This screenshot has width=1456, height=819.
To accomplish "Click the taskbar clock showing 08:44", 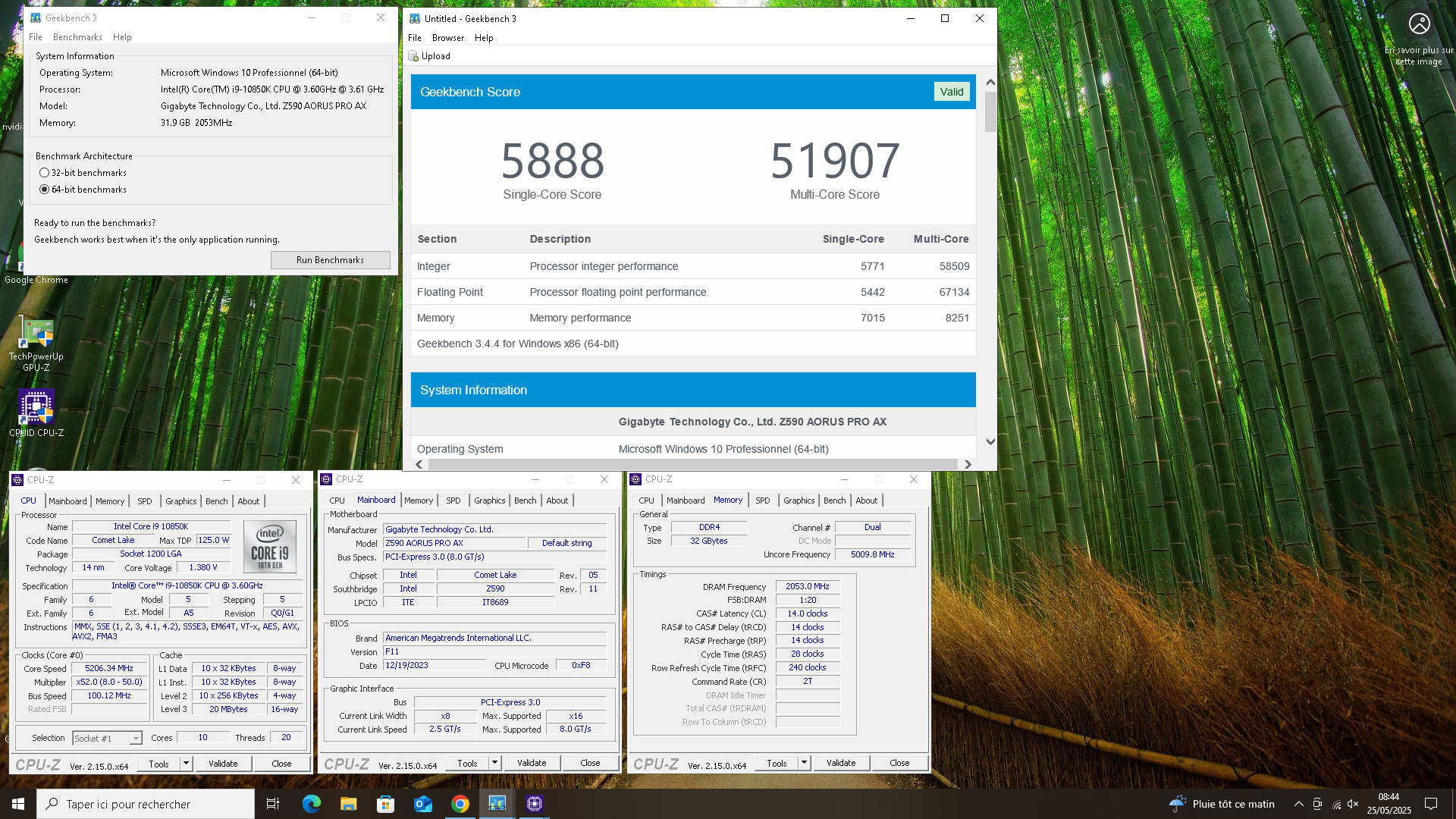I will click(1389, 804).
